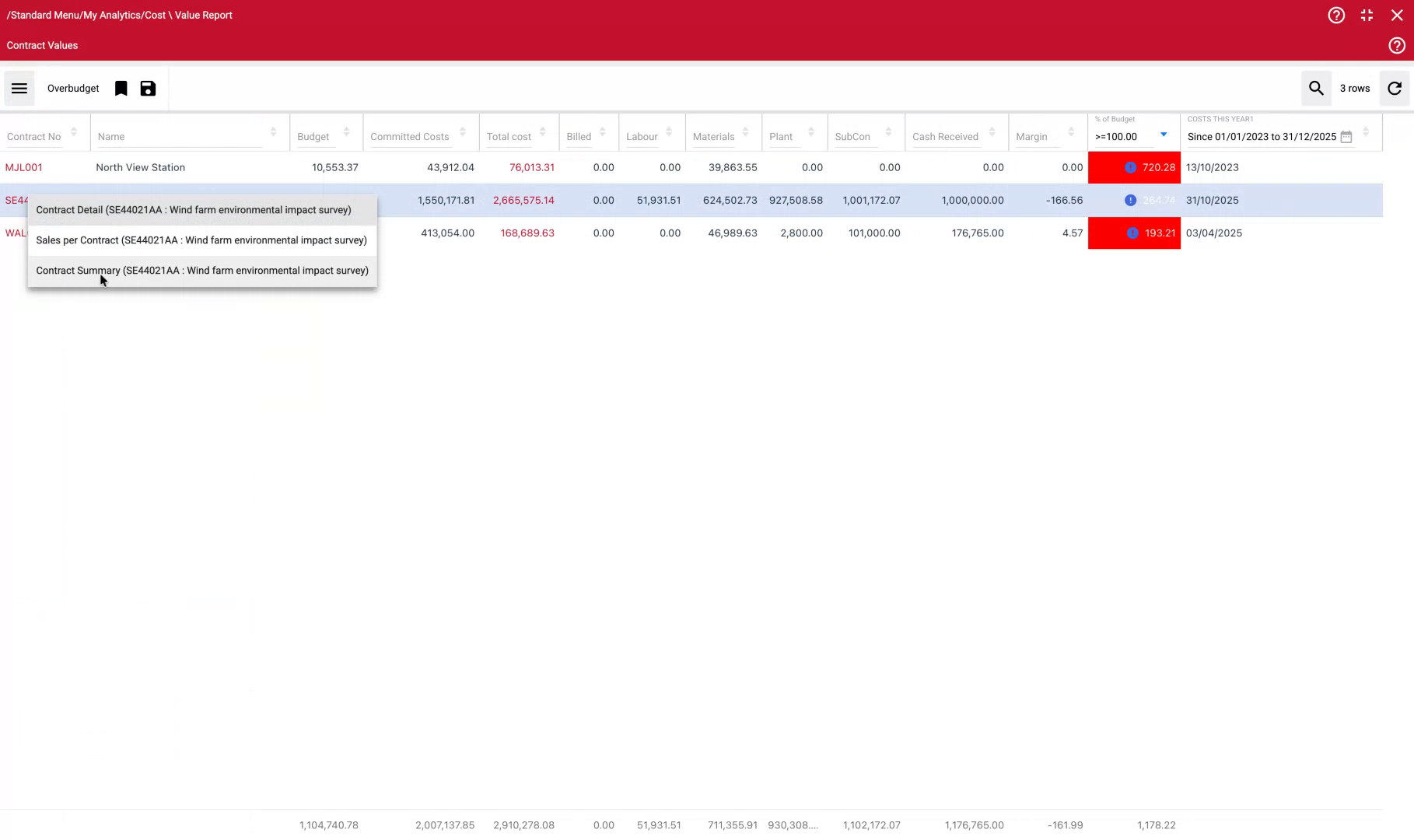Choose Contract Summary for SE44021AA
The height and width of the screenshot is (840, 1414).
pyautogui.click(x=202, y=270)
